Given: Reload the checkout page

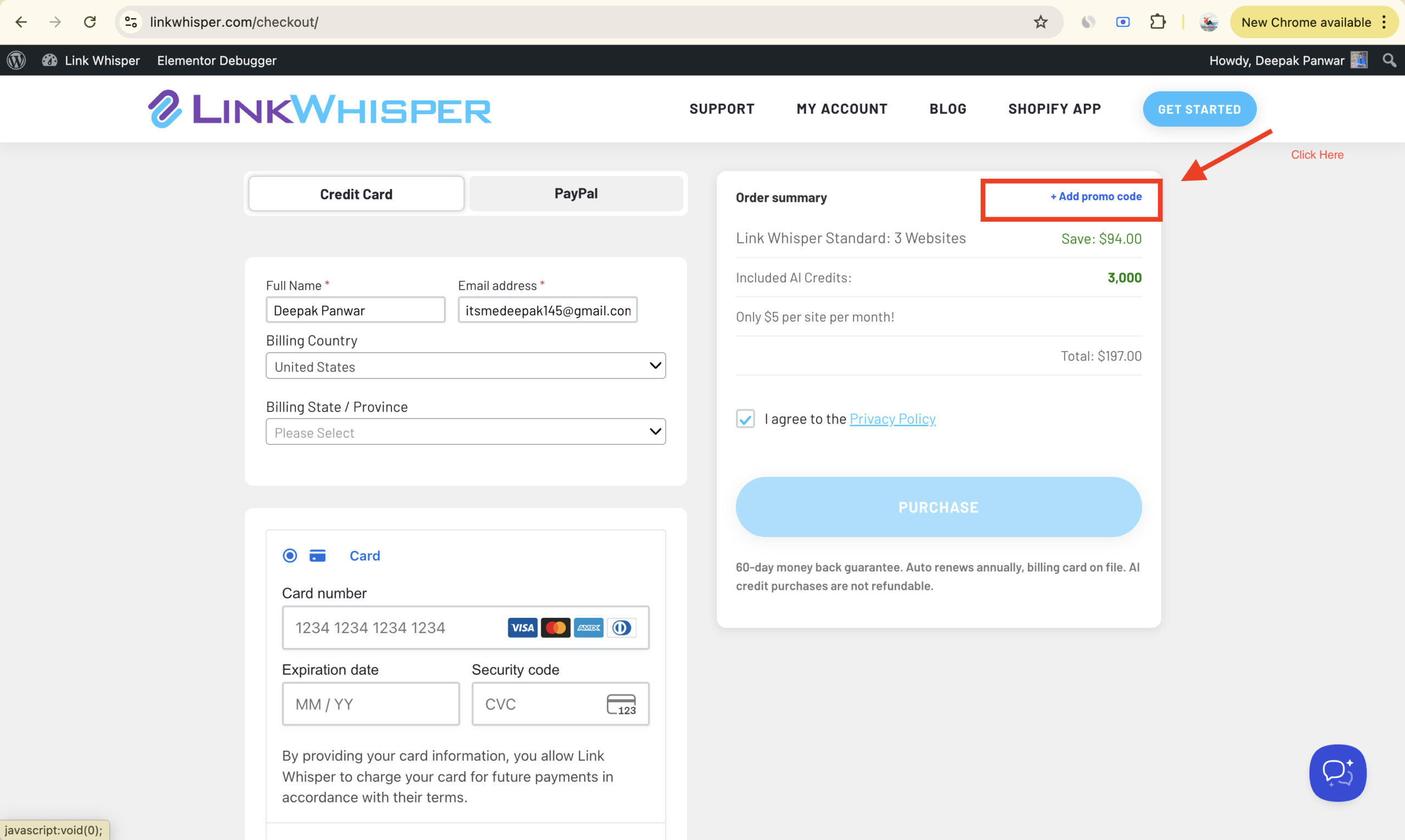Looking at the screenshot, I should pos(89,22).
